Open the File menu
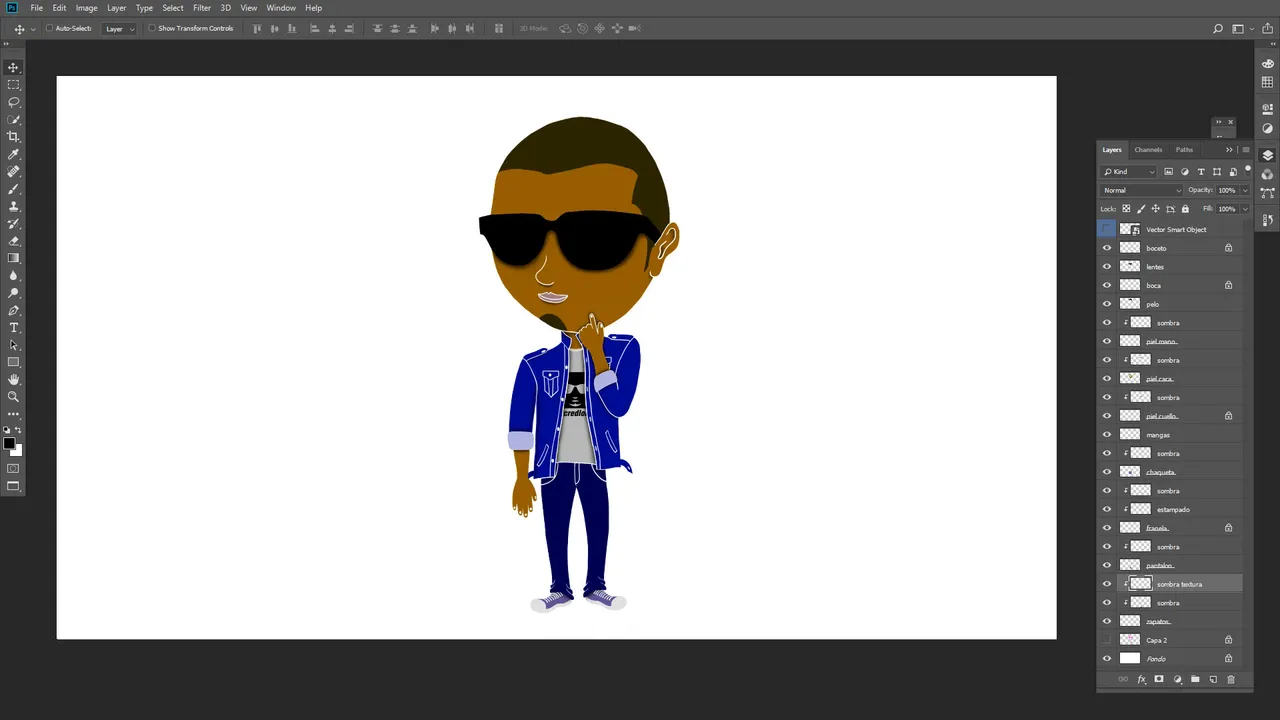 pyautogui.click(x=37, y=8)
